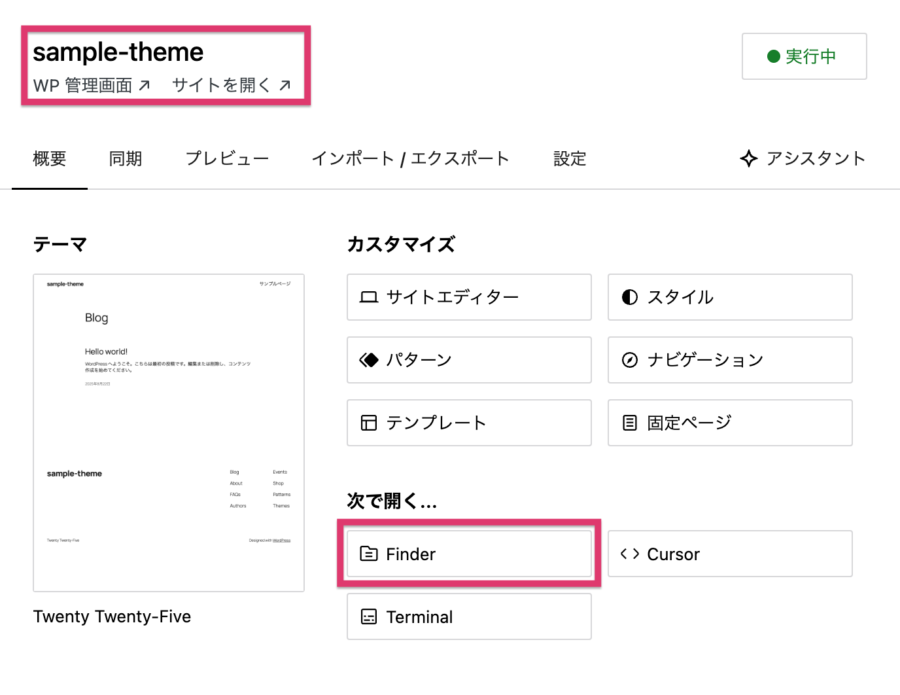The image size is (900, 695).
Task: Click the layout icon on テンプレート
Action: [368, 423]
